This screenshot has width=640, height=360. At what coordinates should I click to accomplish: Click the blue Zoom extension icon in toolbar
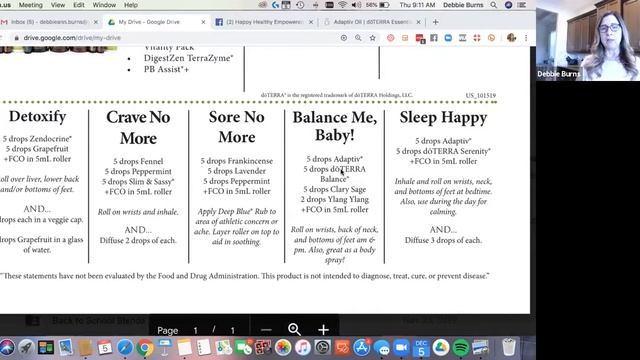pyautogui.click(x=448, y=38)
